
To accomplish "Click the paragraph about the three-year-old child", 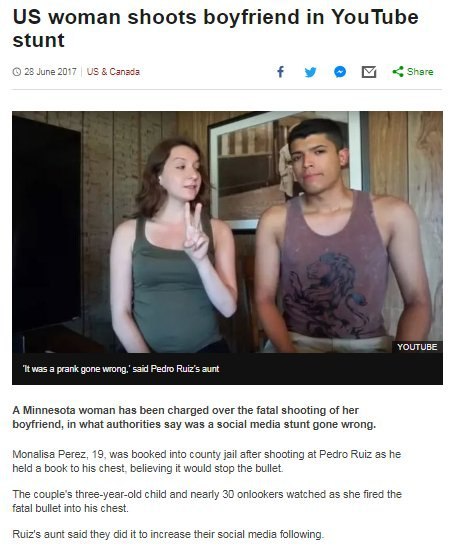I will (x=207, y=501).
